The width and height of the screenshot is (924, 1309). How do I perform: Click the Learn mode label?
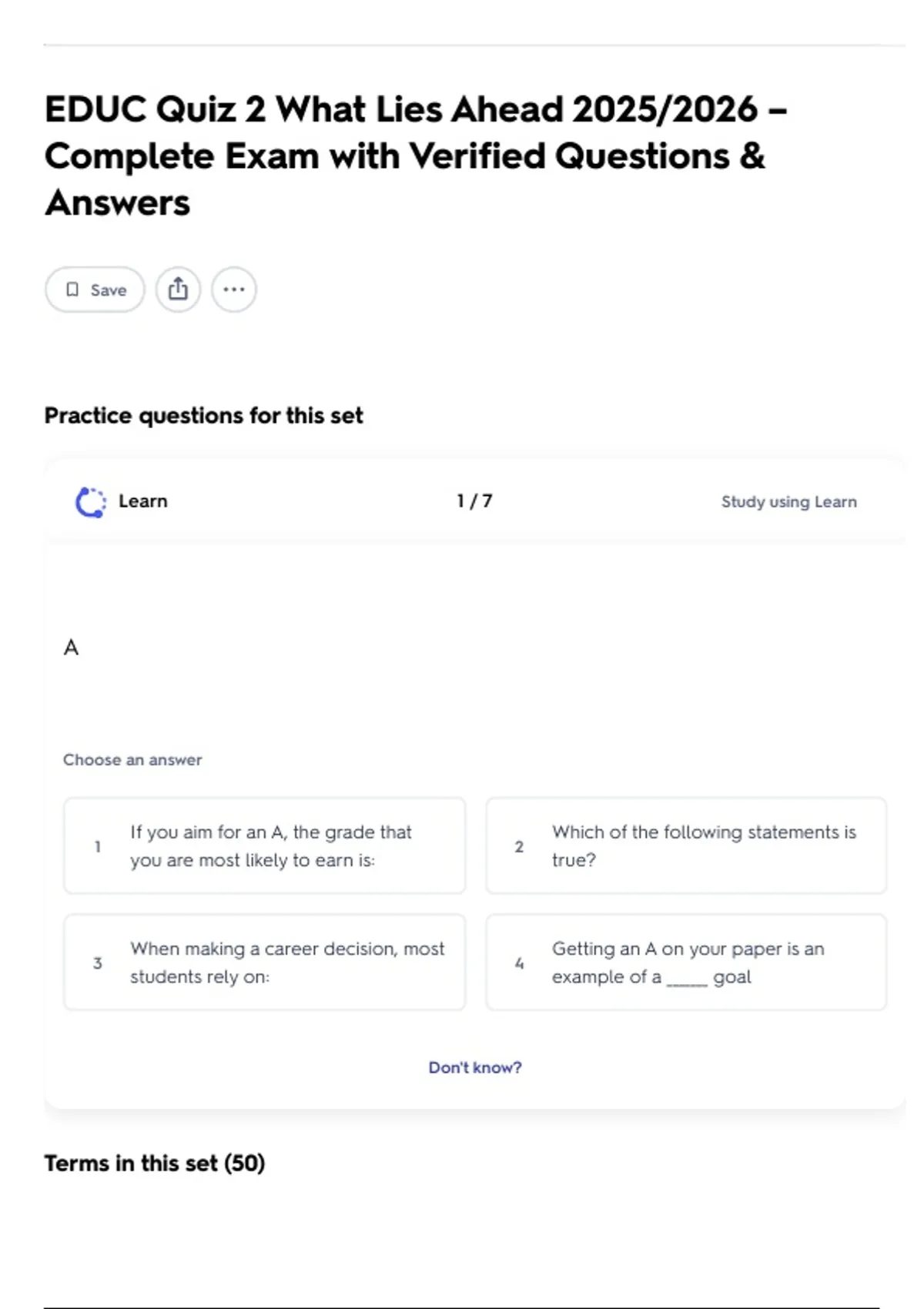142,501
